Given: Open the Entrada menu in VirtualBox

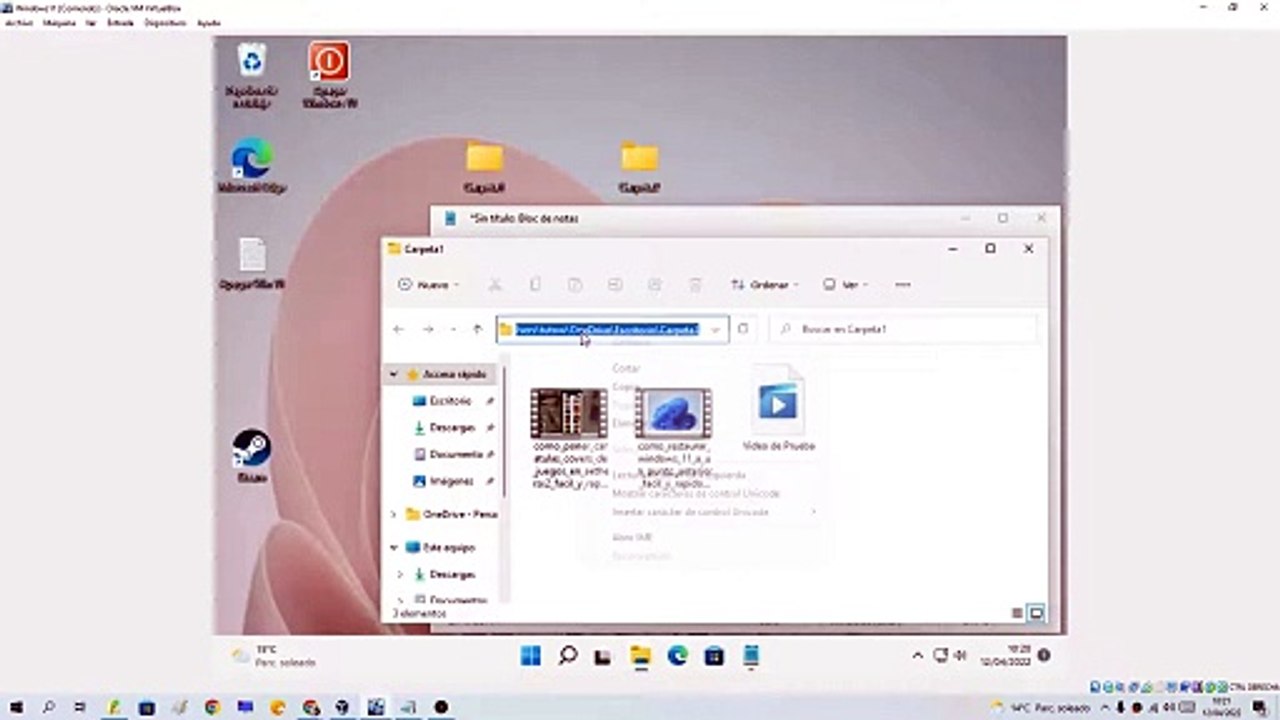Looking at the screenshot, I should pos(120,22).
